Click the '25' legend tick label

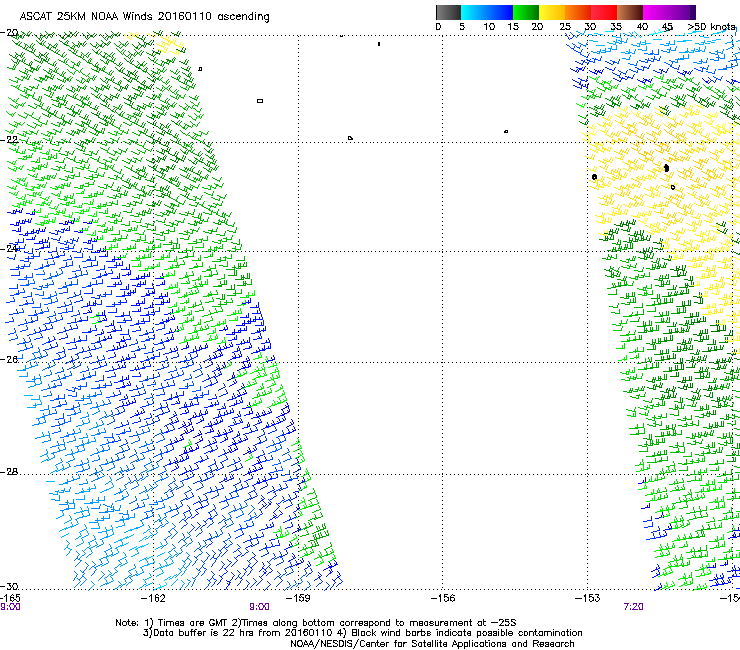click(x=565, y=27)
